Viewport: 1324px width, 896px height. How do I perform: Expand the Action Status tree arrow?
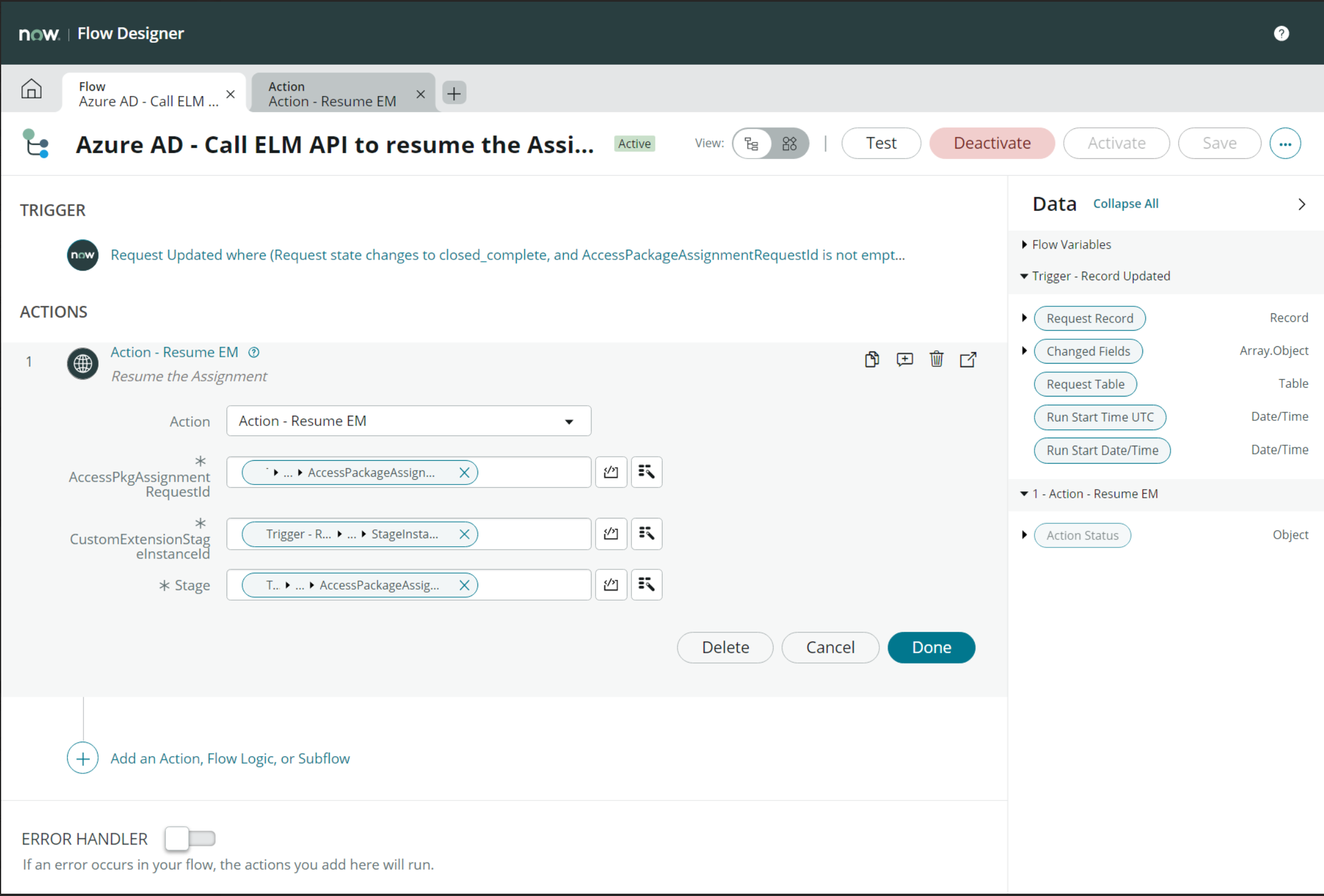pos(1024,535)
